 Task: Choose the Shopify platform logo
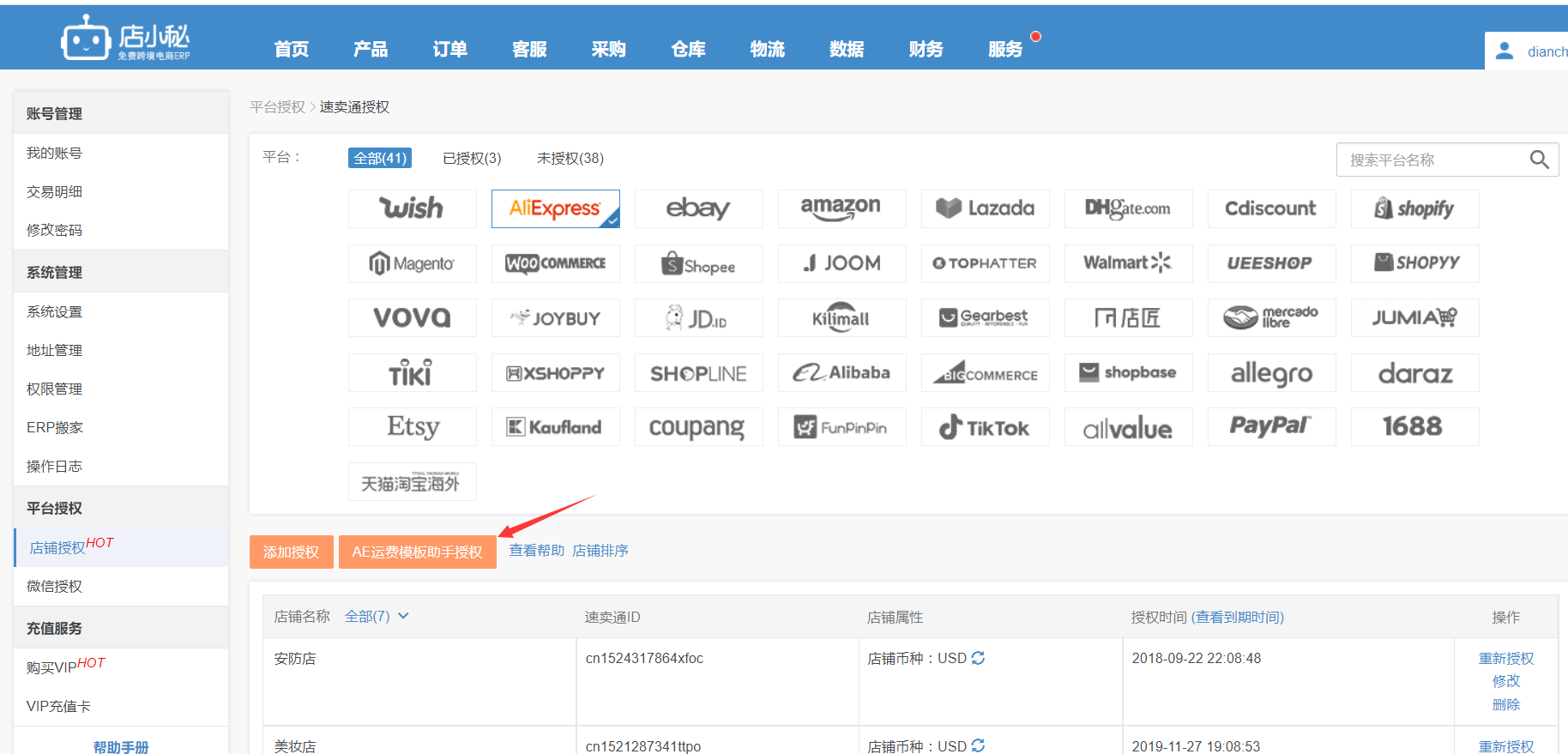tap(1414, 208)
